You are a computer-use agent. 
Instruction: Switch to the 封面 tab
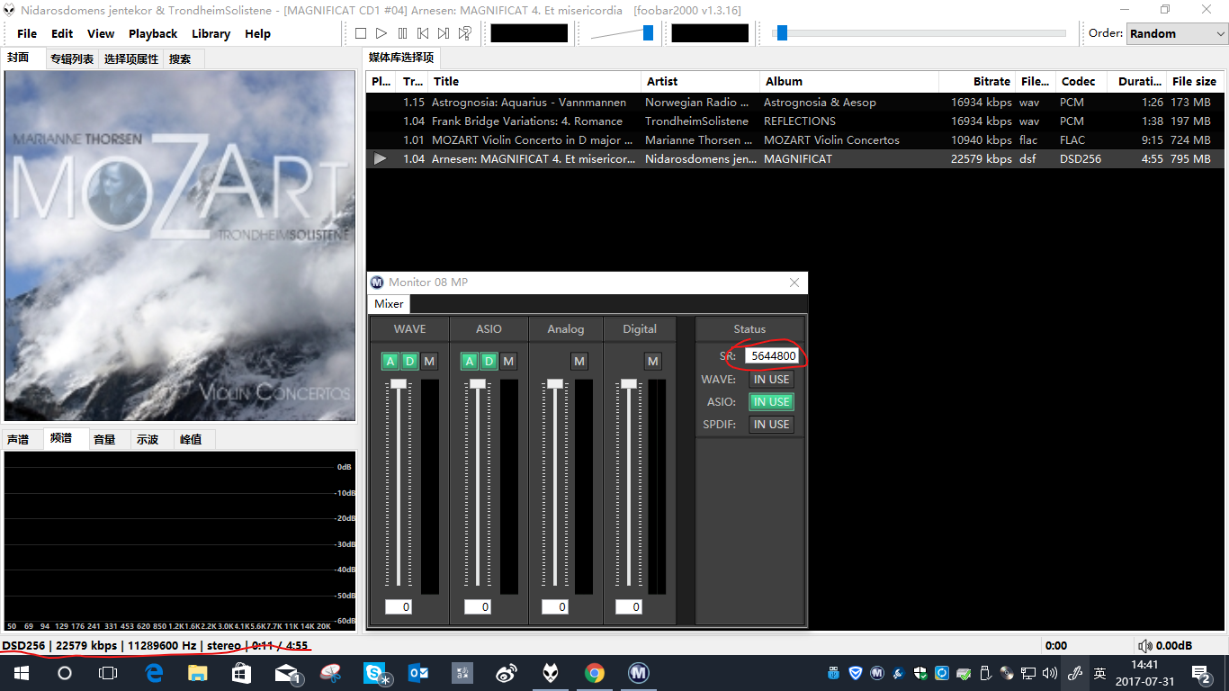(19, 58)
